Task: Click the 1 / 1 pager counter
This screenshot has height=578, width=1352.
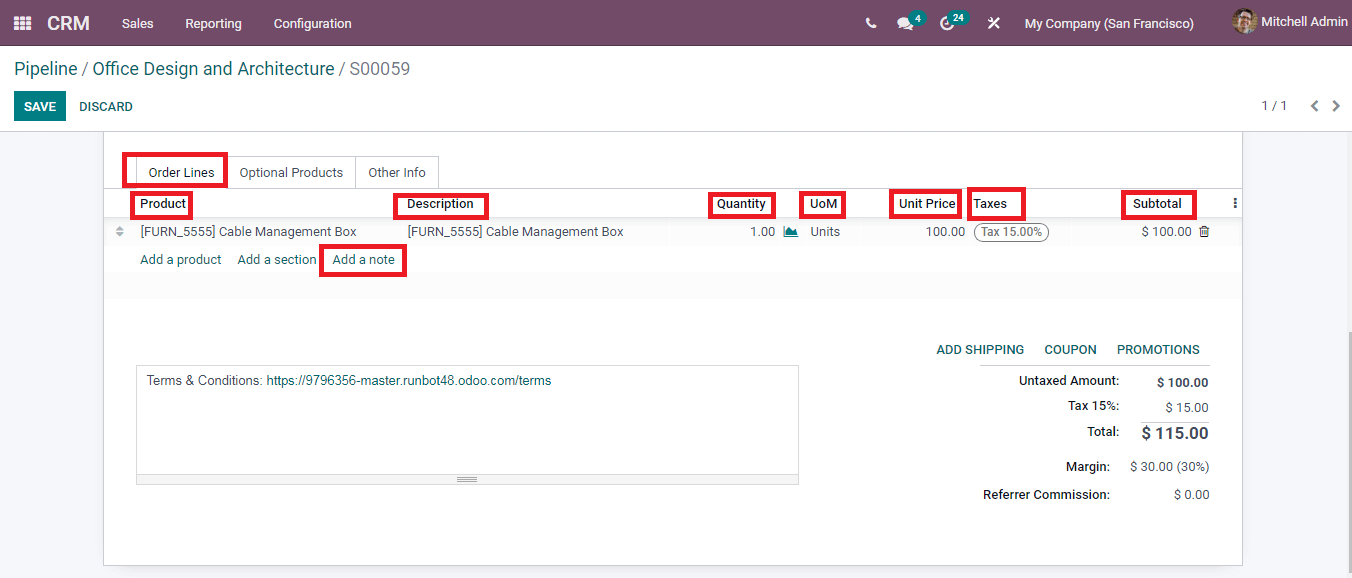Action: click(x=1274, y=106)
